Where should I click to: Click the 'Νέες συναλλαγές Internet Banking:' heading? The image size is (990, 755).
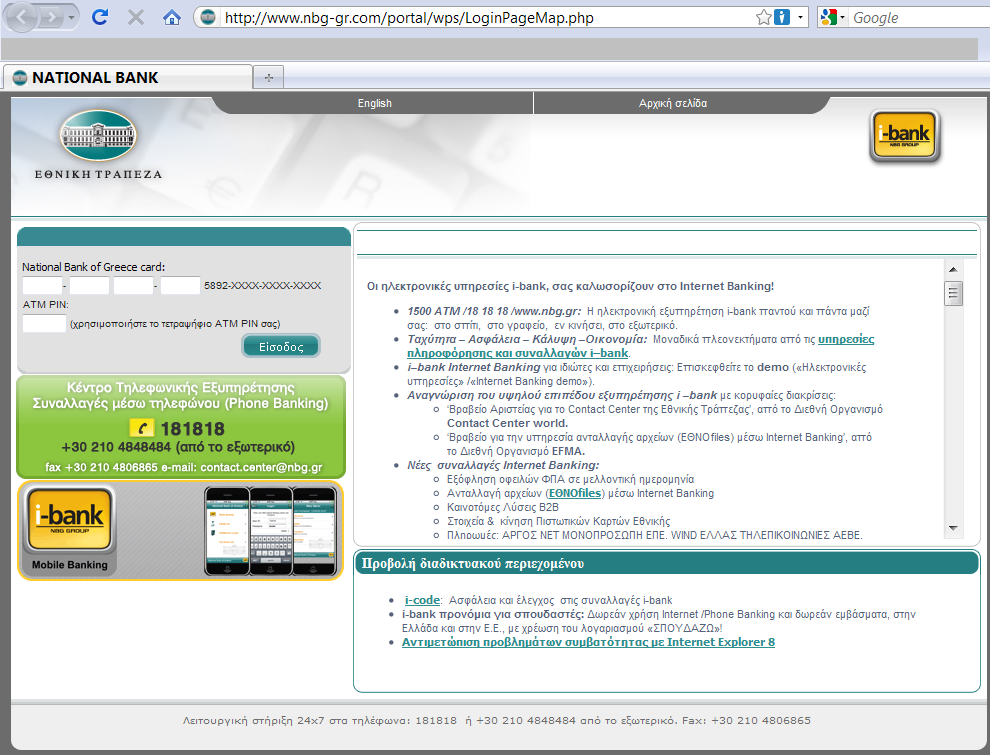pyautogui.click(x=503, y=465)
